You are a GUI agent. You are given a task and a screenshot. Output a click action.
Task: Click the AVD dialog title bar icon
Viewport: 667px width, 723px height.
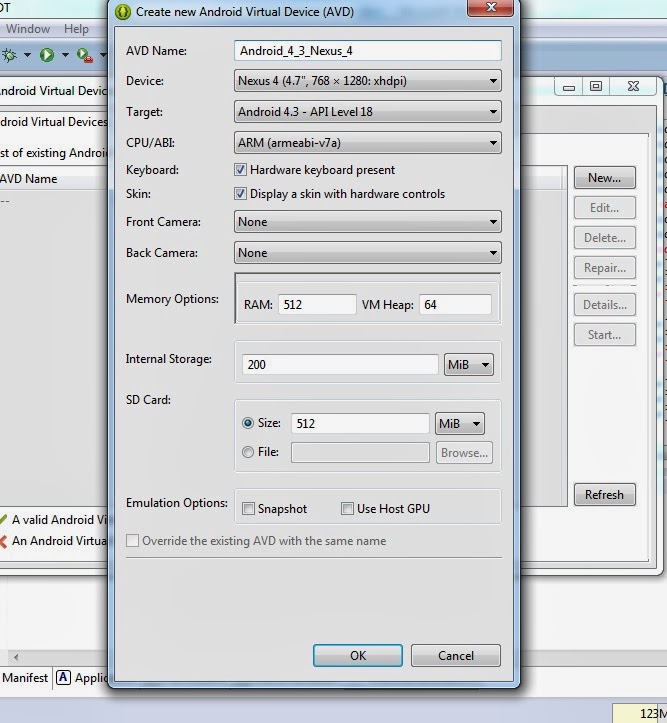tap(123, 12)
